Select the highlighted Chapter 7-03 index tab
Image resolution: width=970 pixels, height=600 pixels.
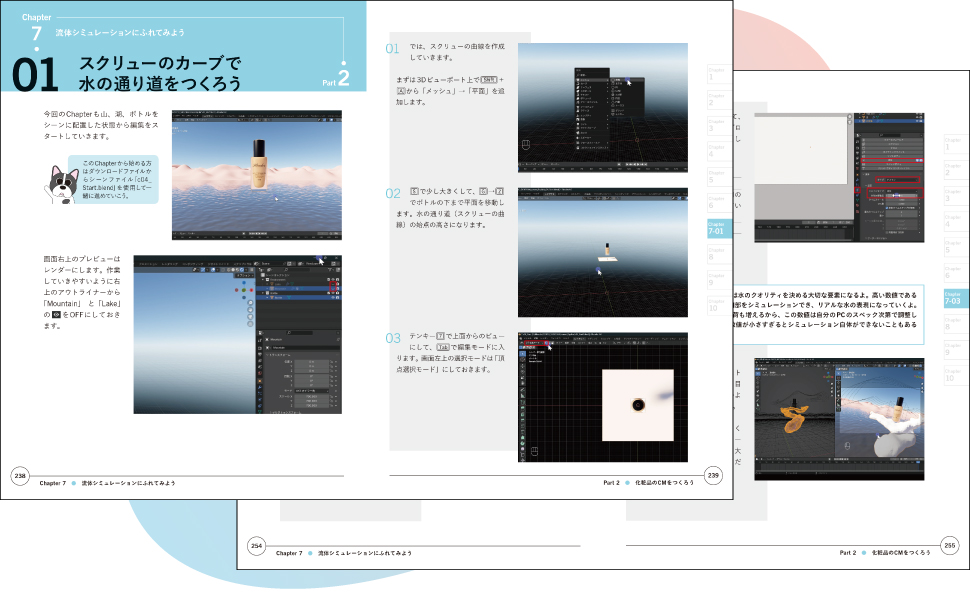pos(956,299)
